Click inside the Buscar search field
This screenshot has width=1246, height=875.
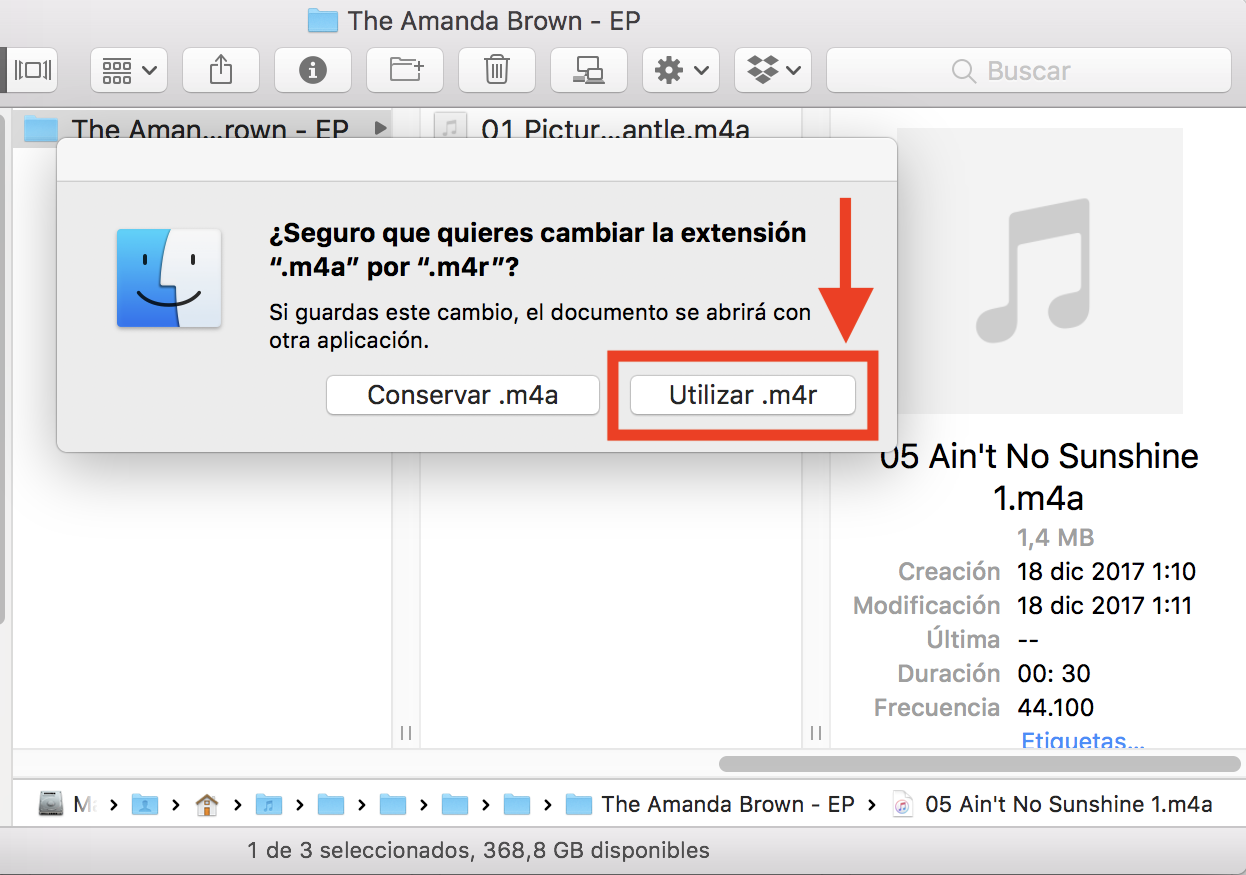1028,70
